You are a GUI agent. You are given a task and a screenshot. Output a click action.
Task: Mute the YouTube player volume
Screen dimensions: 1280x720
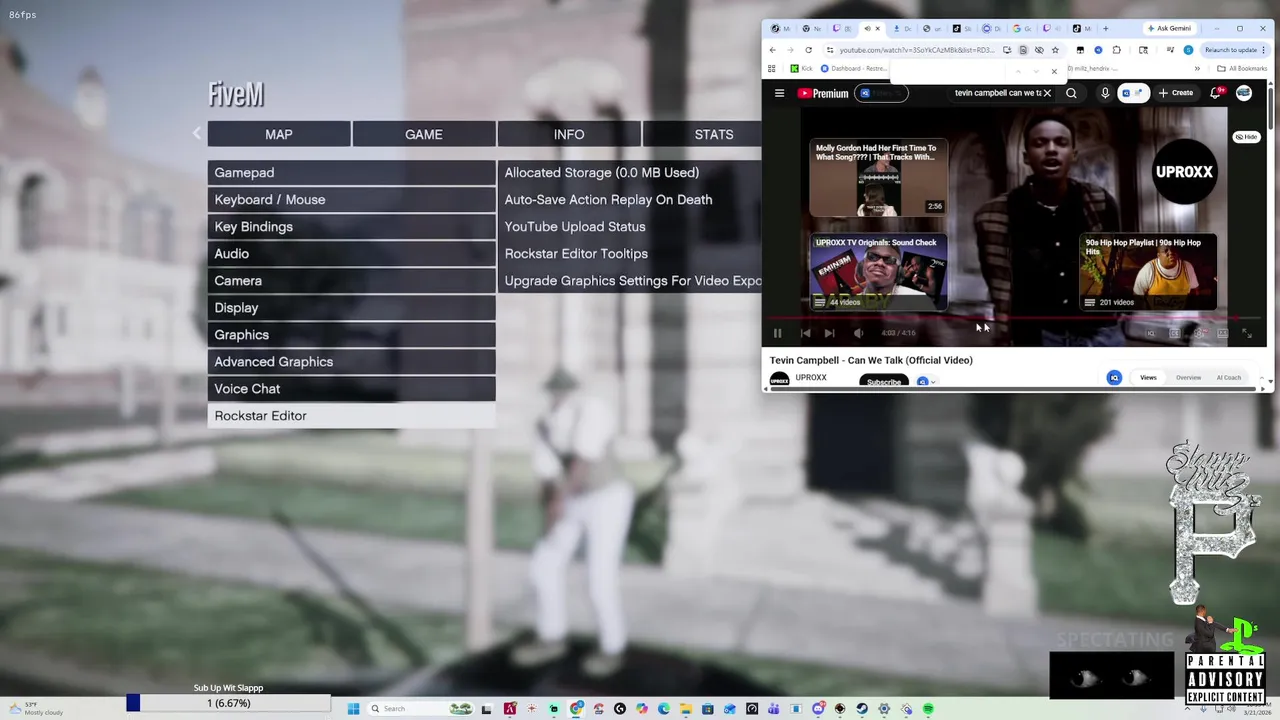coord(858,333)
